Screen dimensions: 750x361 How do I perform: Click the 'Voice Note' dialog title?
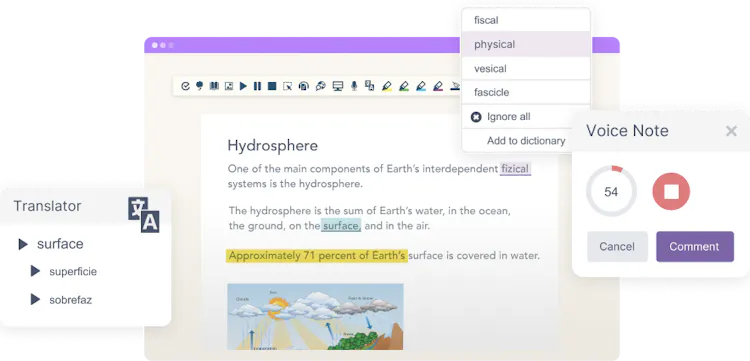627,131
